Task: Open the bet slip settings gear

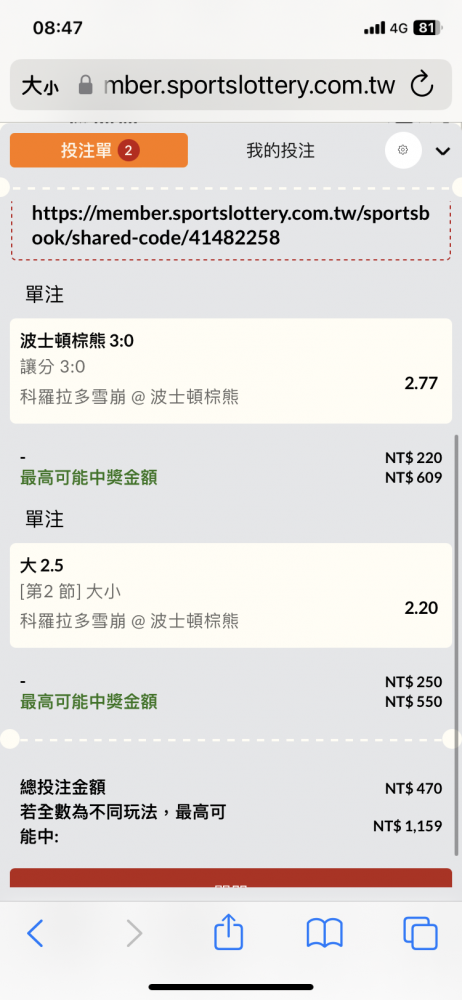Action: (403, 151)
